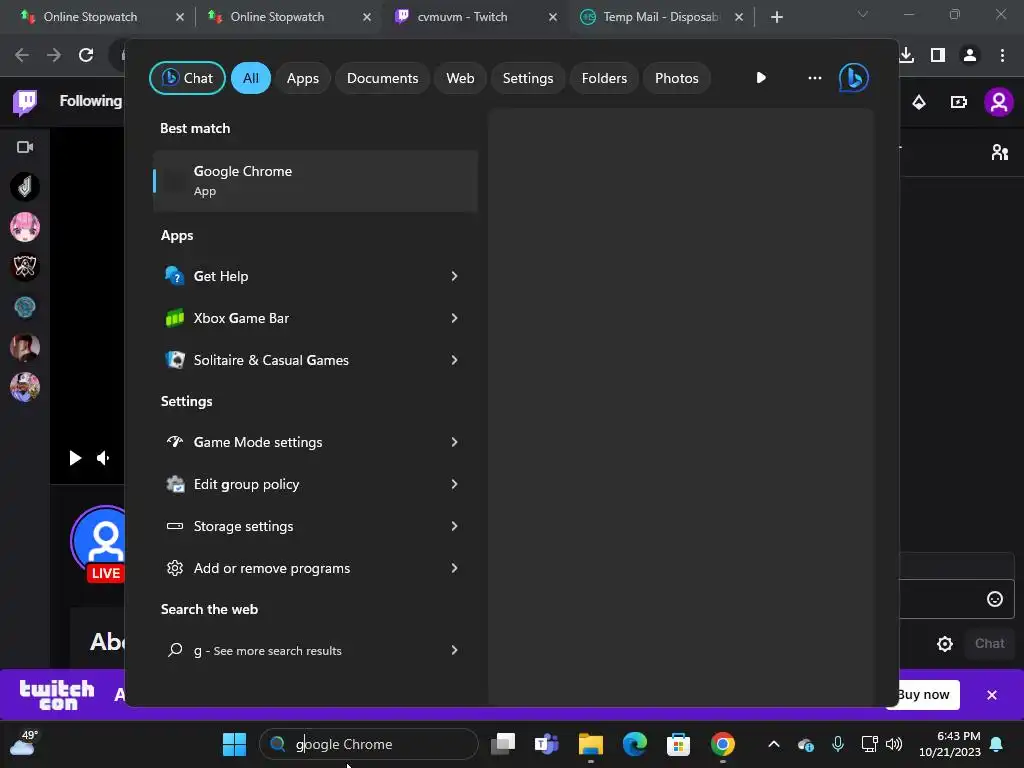Viewport: 1024px width, 768px height.
Task: Switch to Temp Mail browser tab
Action: pos(660,17)
